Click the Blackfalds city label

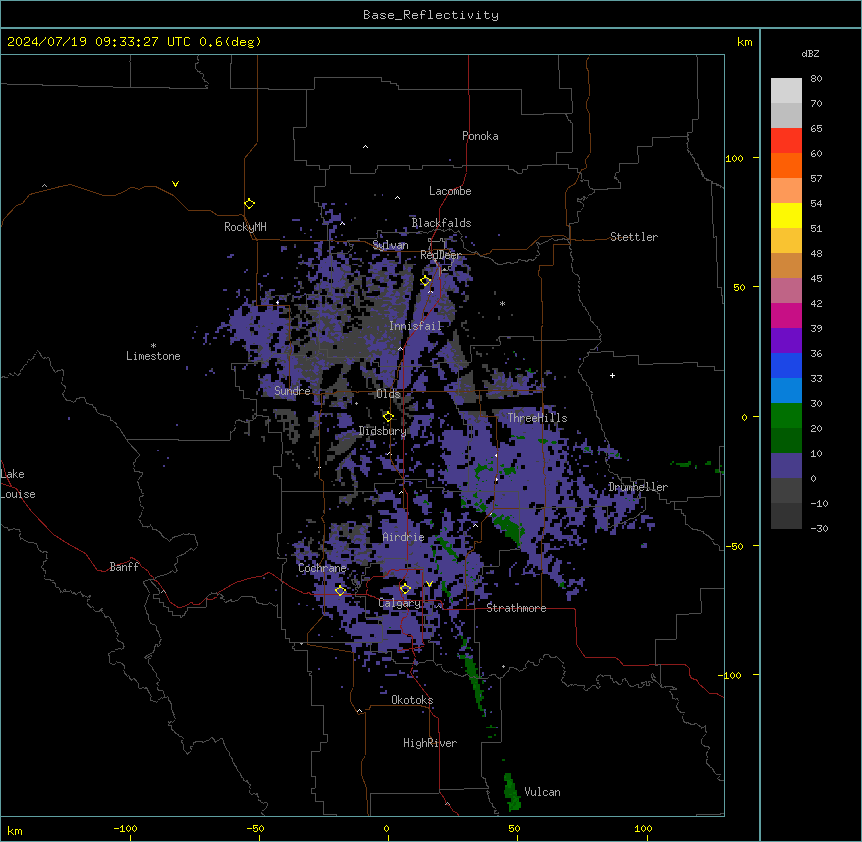point(441,223)
